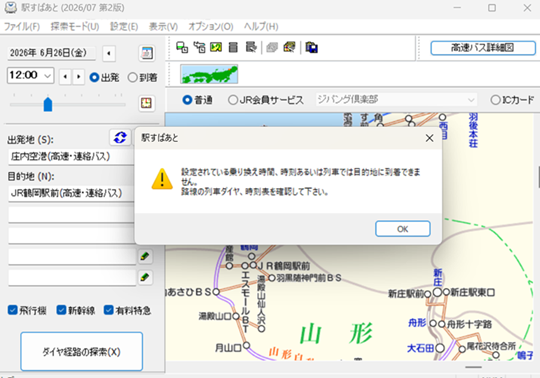This screenshot has width=540, height=378.
Task: Open the 探索モード(U) menu
Action: point(75,27)
